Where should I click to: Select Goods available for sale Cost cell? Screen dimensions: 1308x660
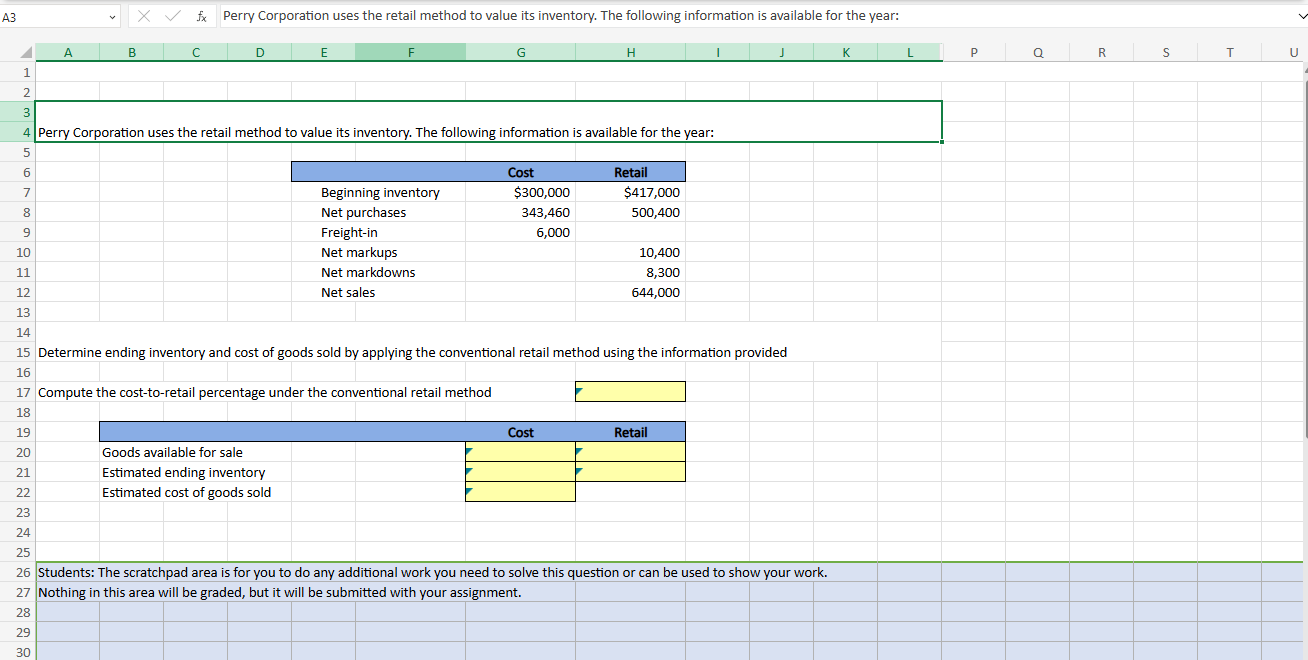point(520,452)
